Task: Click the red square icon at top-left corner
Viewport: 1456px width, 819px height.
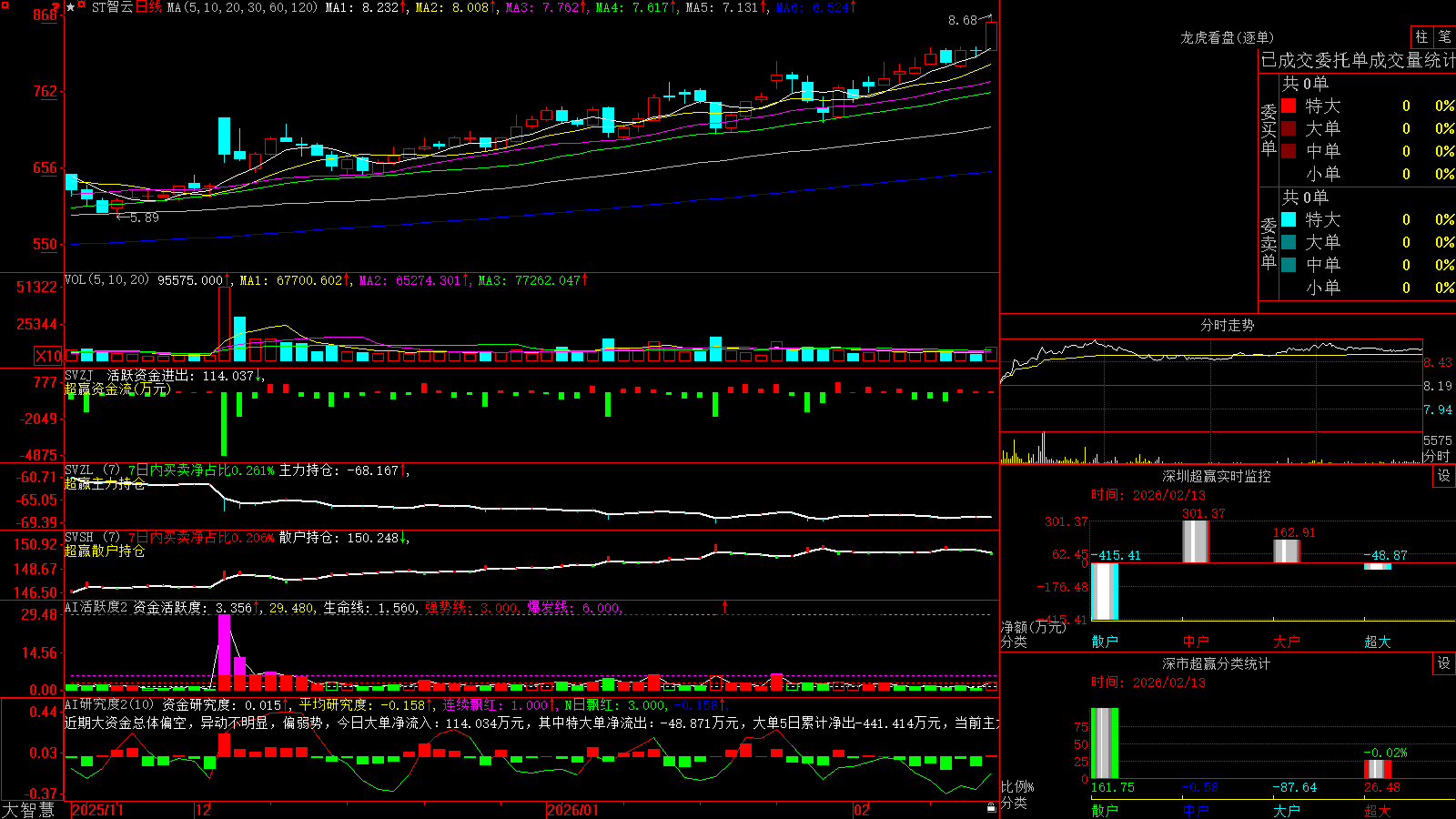Action: [x=5, y=5]
